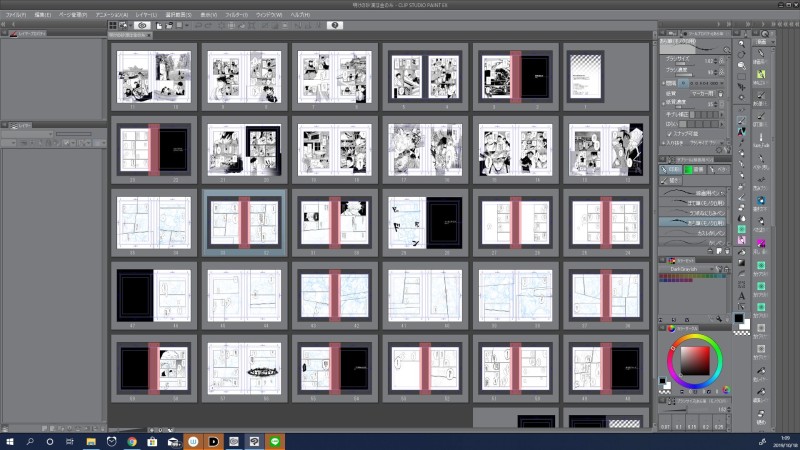
Task: Expand the 入り抜き settings plus
Action: pos(663,143)
